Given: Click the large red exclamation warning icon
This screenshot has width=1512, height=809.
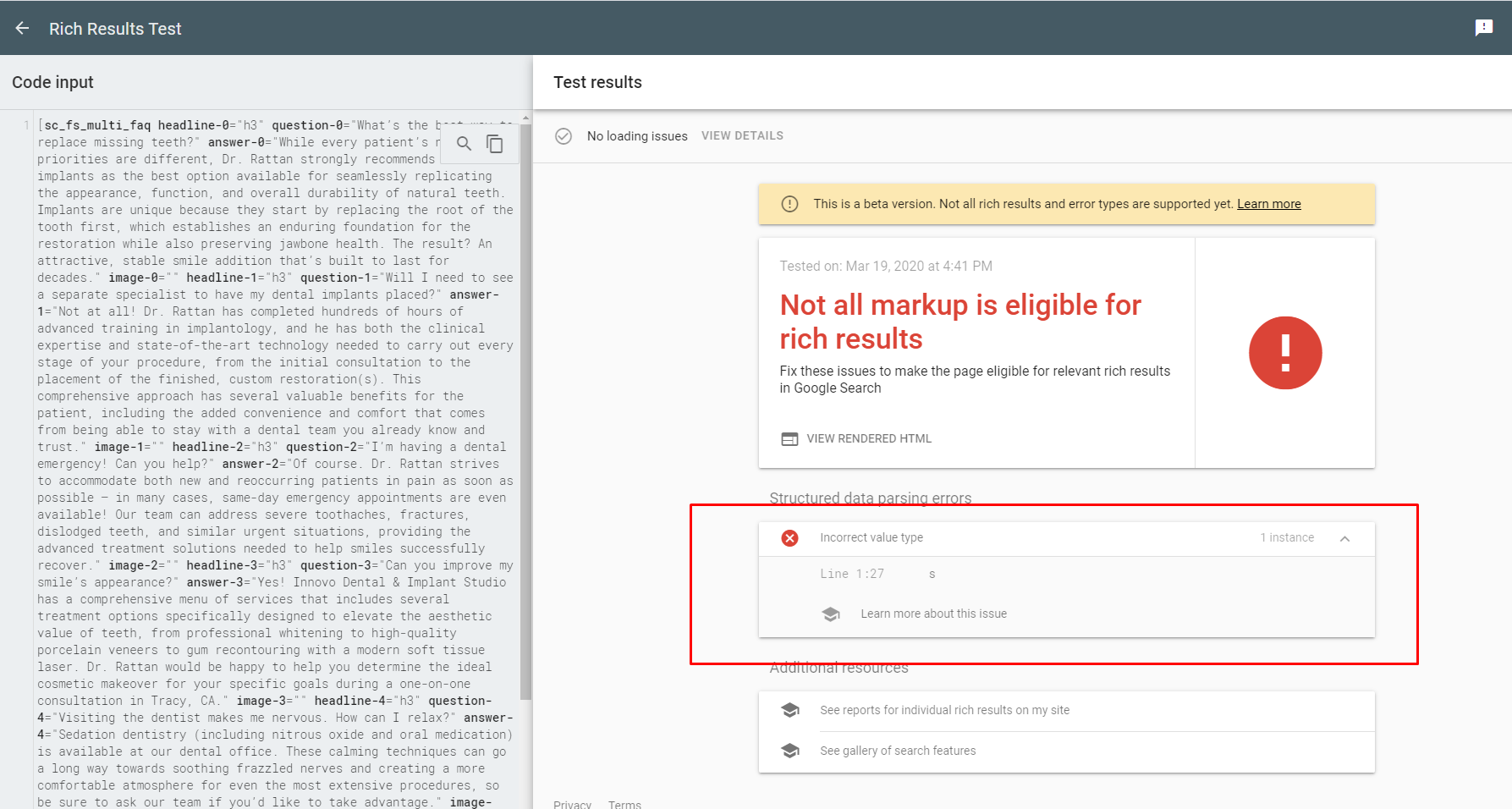Looking at the screenshot, I should [1285, 353].
